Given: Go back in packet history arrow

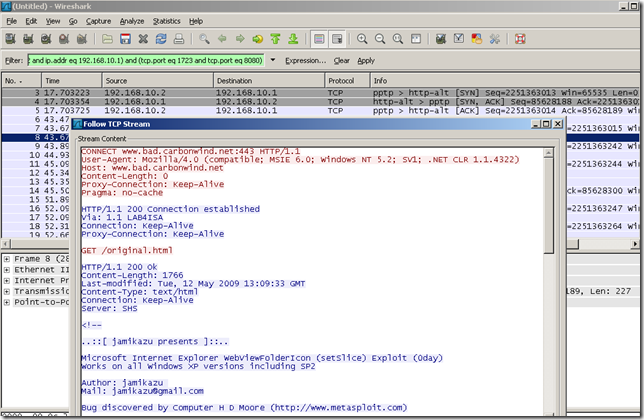Looking at the screenshot, I should [x=222, y=39].
